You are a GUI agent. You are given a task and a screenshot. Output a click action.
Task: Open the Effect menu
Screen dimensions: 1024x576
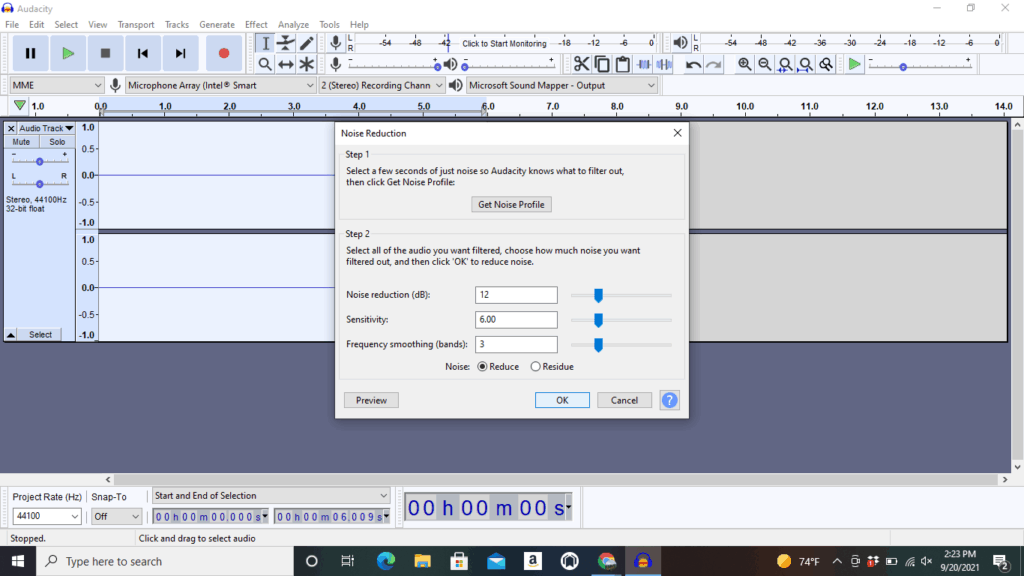(x=256, y=24)
